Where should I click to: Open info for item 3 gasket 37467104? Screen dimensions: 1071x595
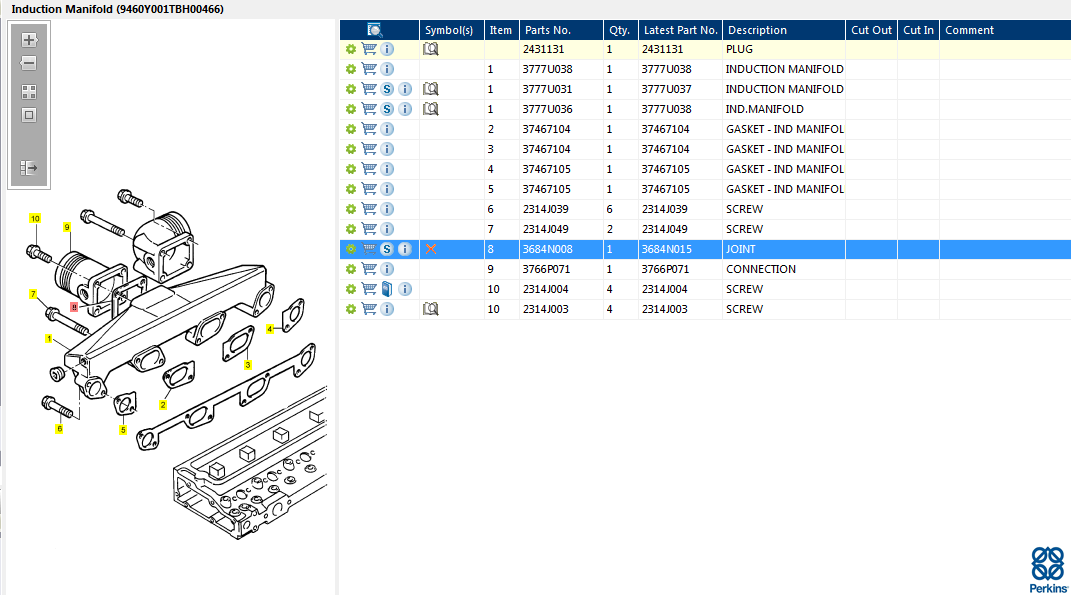(387, 149)
